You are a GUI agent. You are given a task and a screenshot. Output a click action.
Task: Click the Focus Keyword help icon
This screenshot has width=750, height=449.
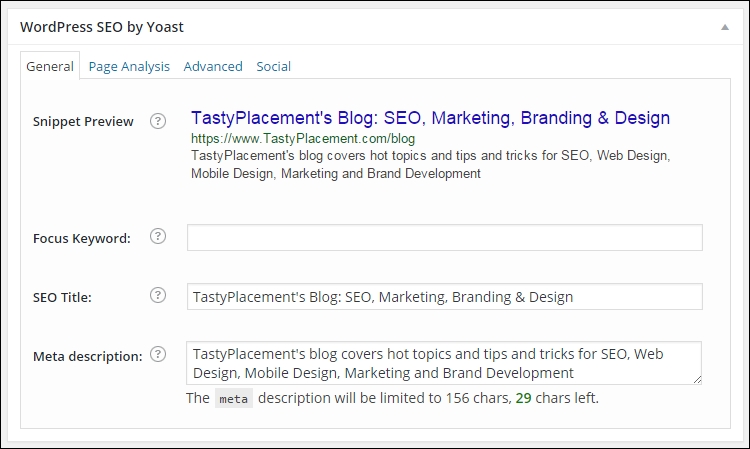tap(158, 236)
